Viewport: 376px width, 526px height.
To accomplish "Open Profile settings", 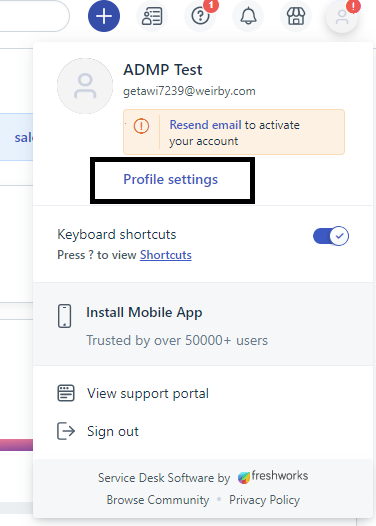I will pyautogui.click(x=171, y=179).
